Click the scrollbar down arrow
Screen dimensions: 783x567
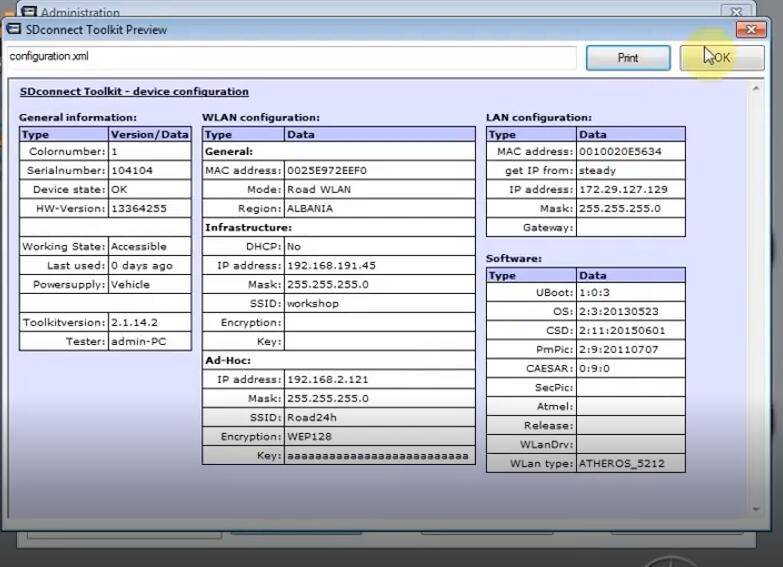[x=756, y=509]
